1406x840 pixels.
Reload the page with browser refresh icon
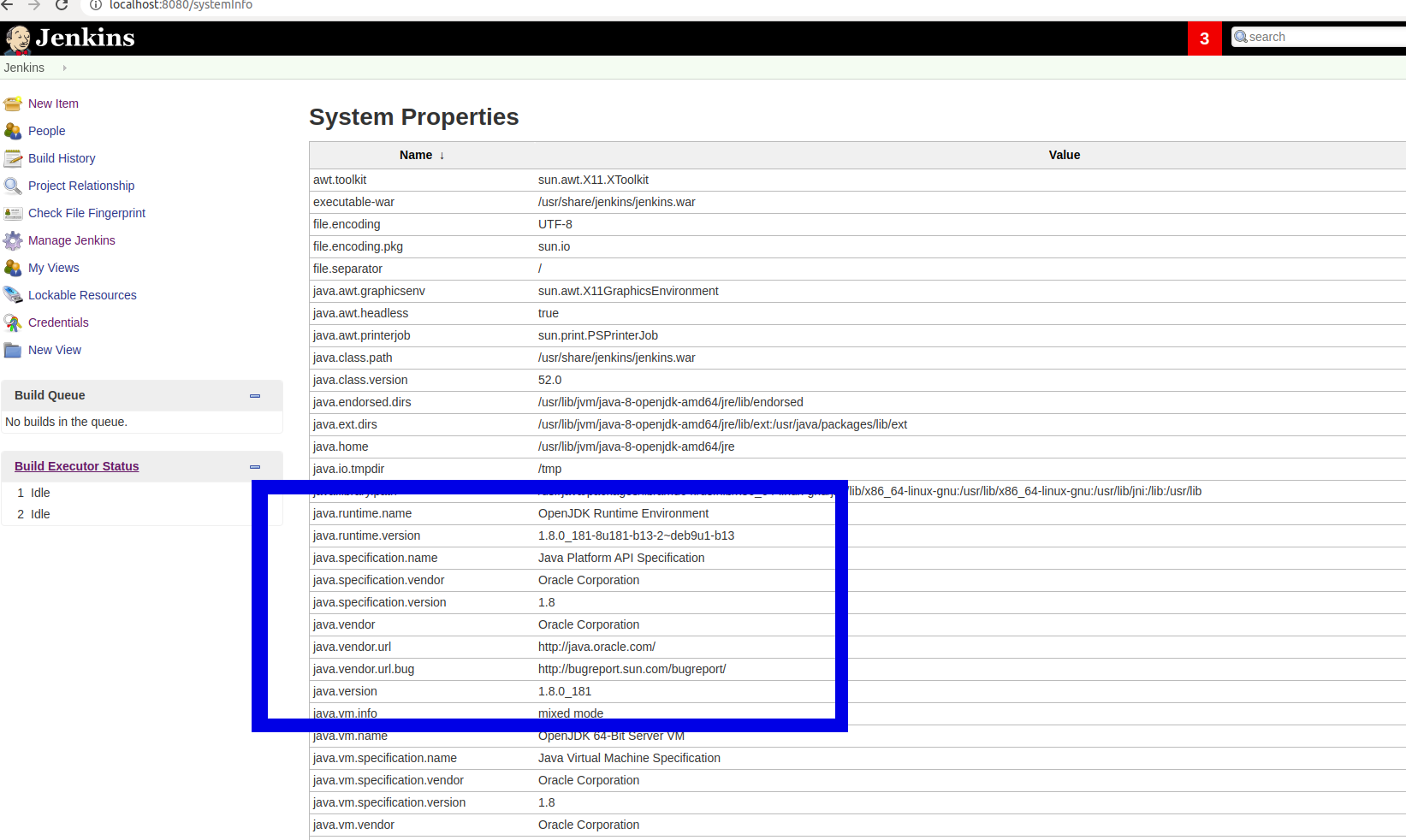pos(60,5)
